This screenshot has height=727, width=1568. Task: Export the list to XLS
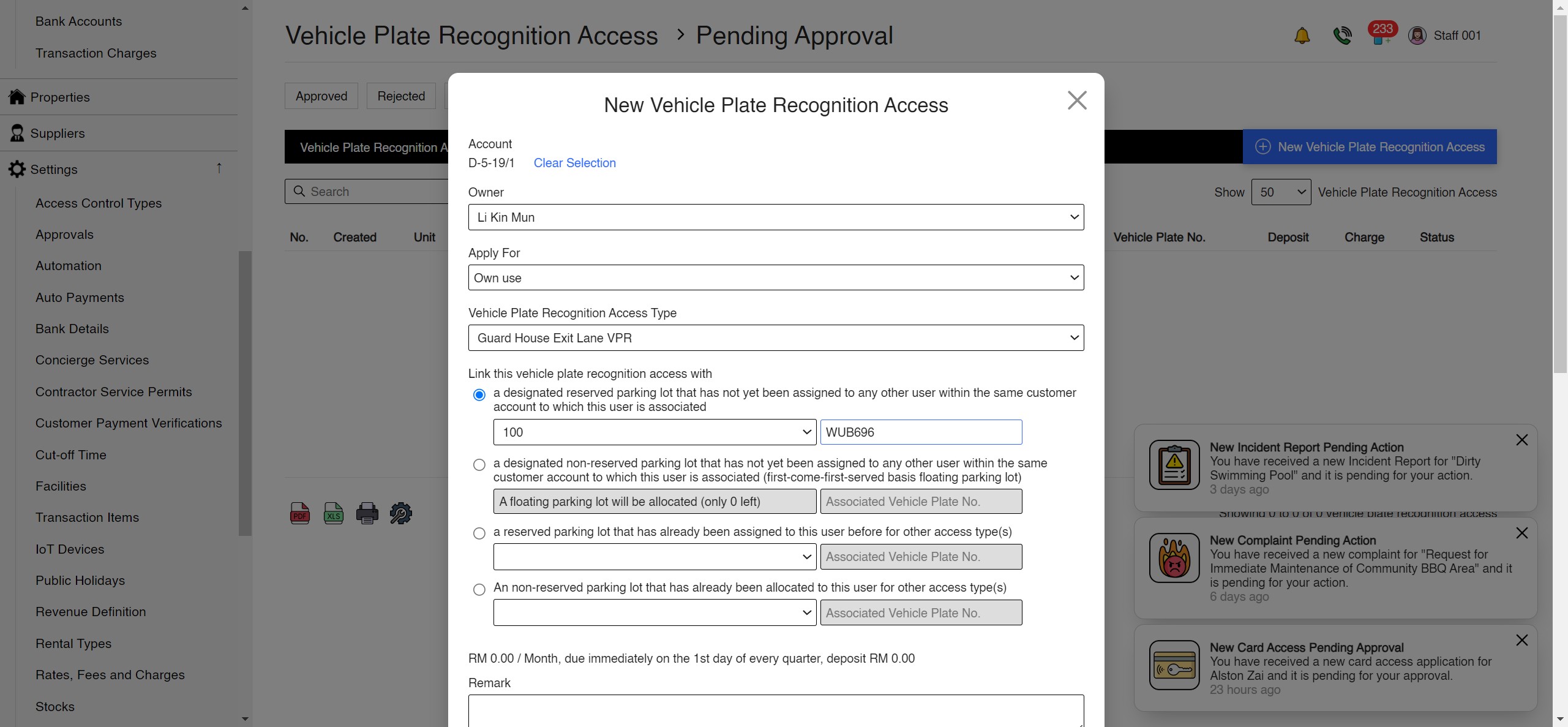click(x=333, y=513)
